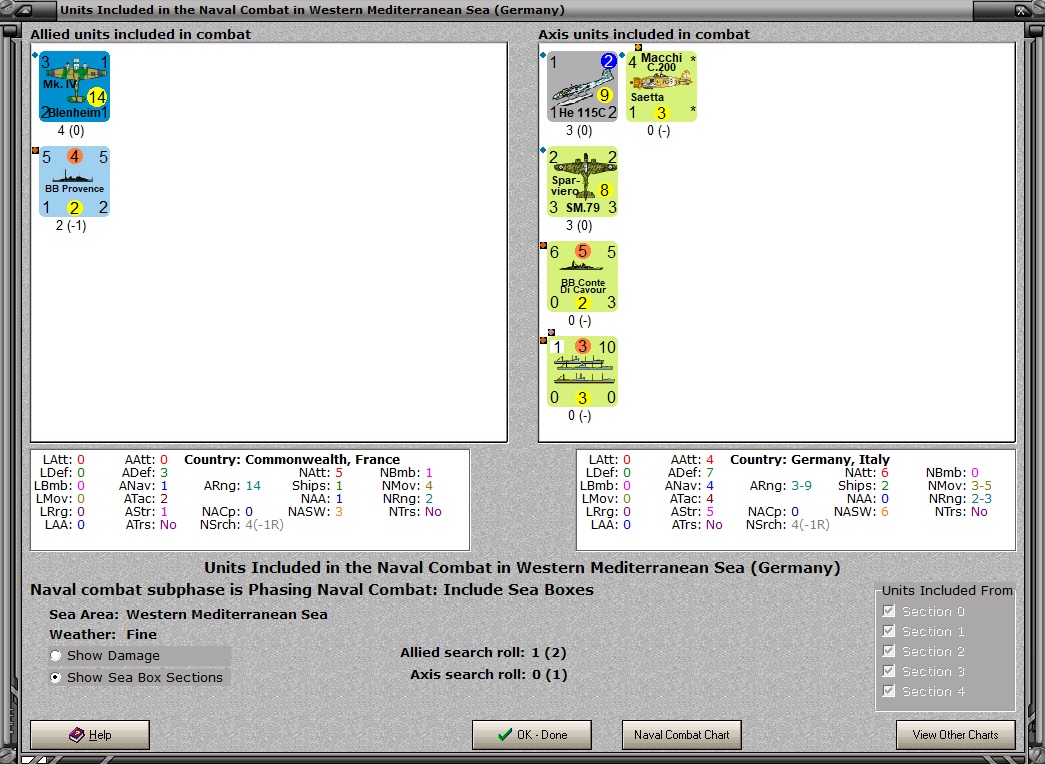This screenshot has width=1045, height=764.
Task: Select the Sparviero SM.79 bomber unit
Action: (x=582, y=181)
